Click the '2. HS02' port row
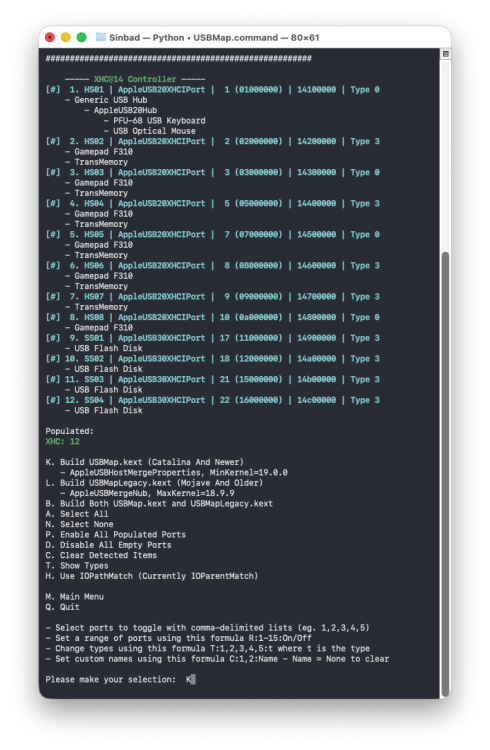 (x=212, y=141)
